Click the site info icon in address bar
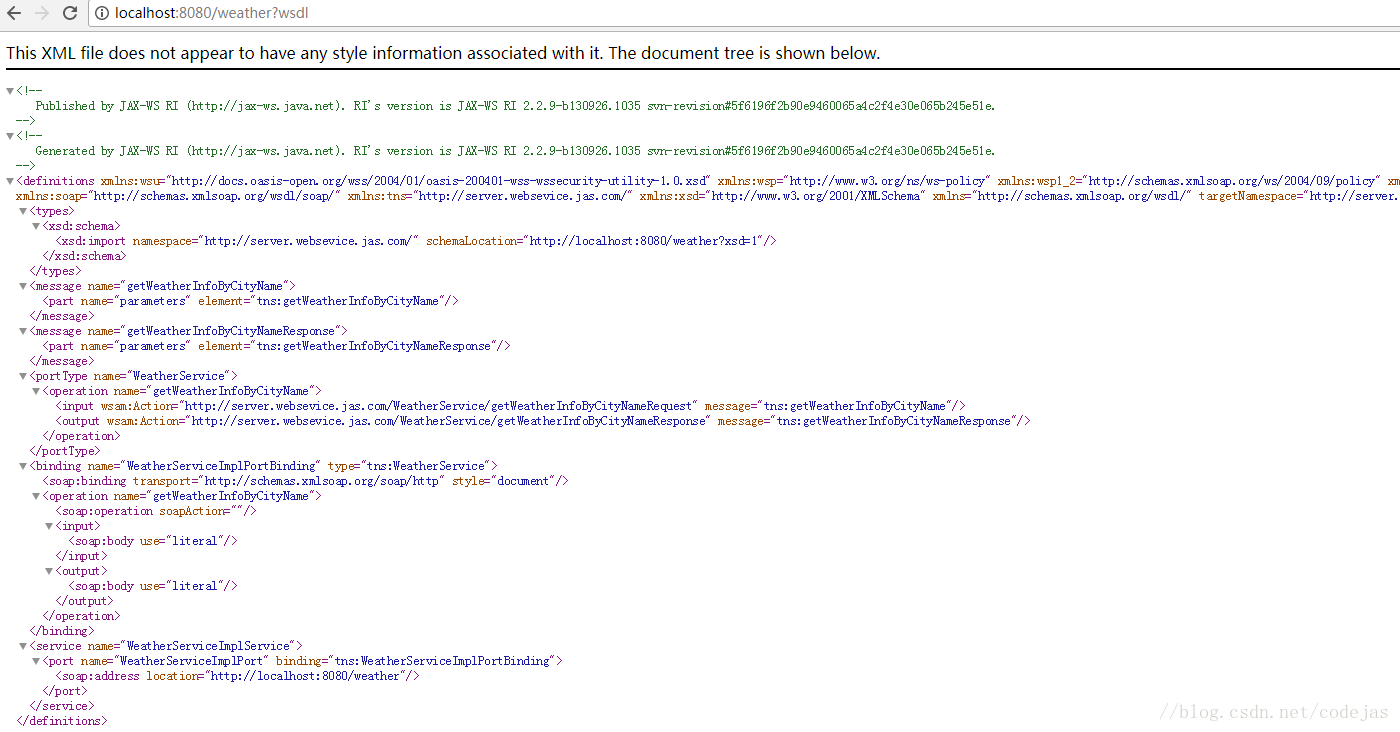Image resolution: width=1400 pixels, height=732 pixels. click(103, 13)
